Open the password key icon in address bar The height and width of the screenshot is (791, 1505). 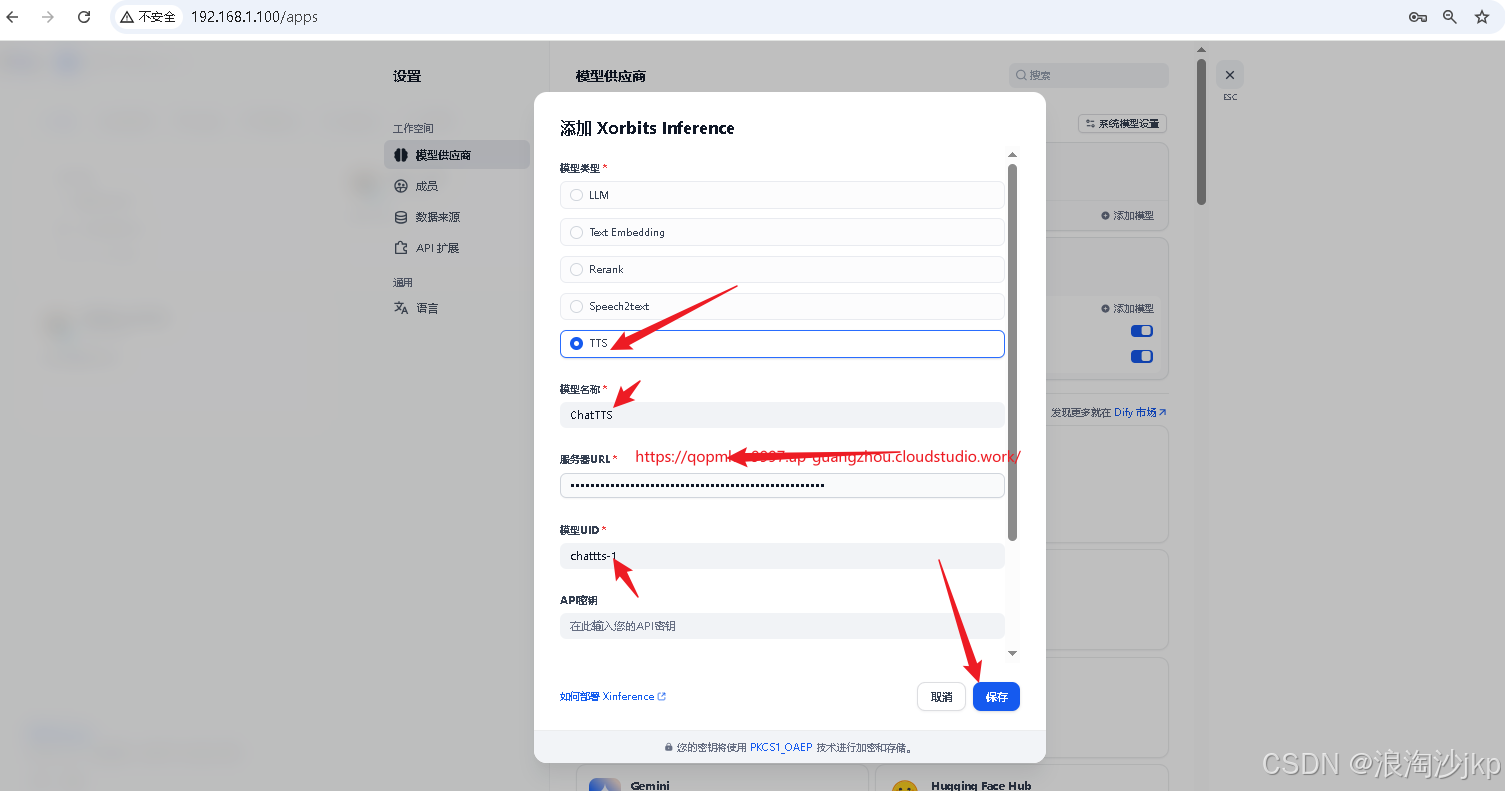[1417, 17]
